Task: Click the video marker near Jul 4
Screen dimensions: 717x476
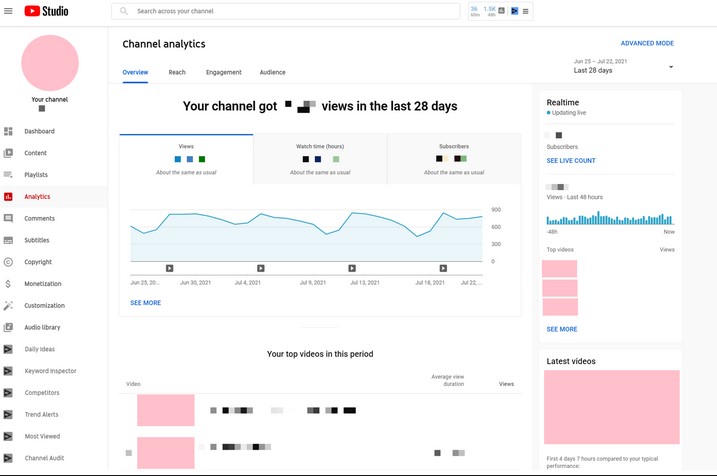Action: (x=261, y=268)
